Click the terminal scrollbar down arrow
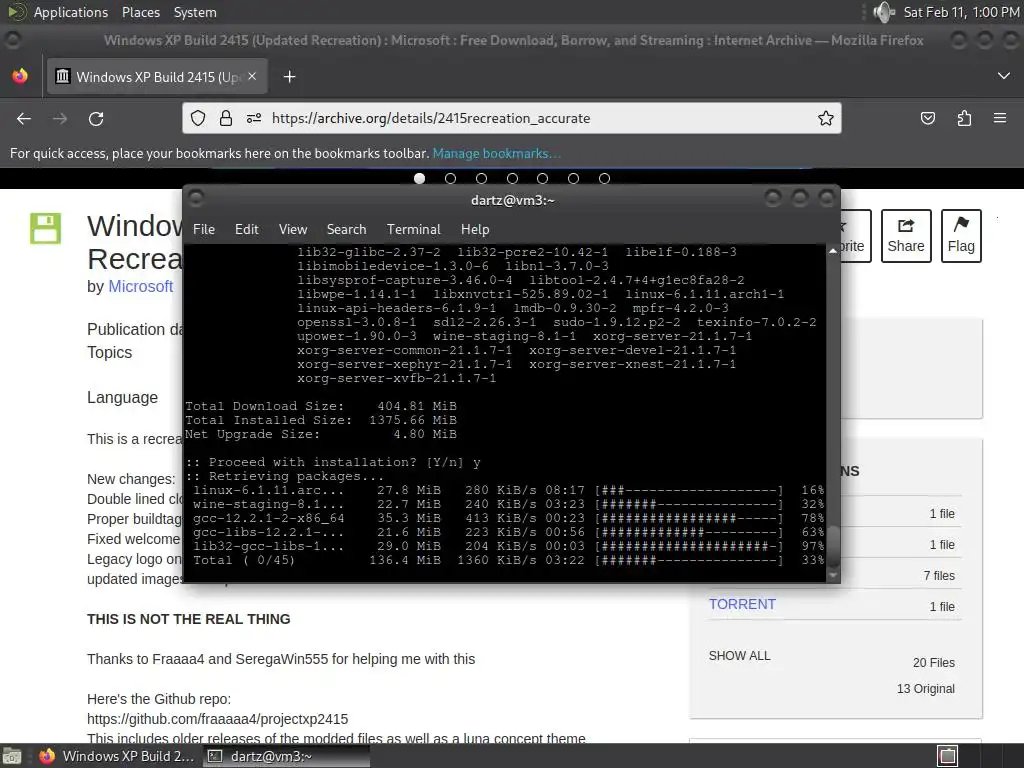The width and height of the screenshot is (1024, 768). tap(833, 575)
